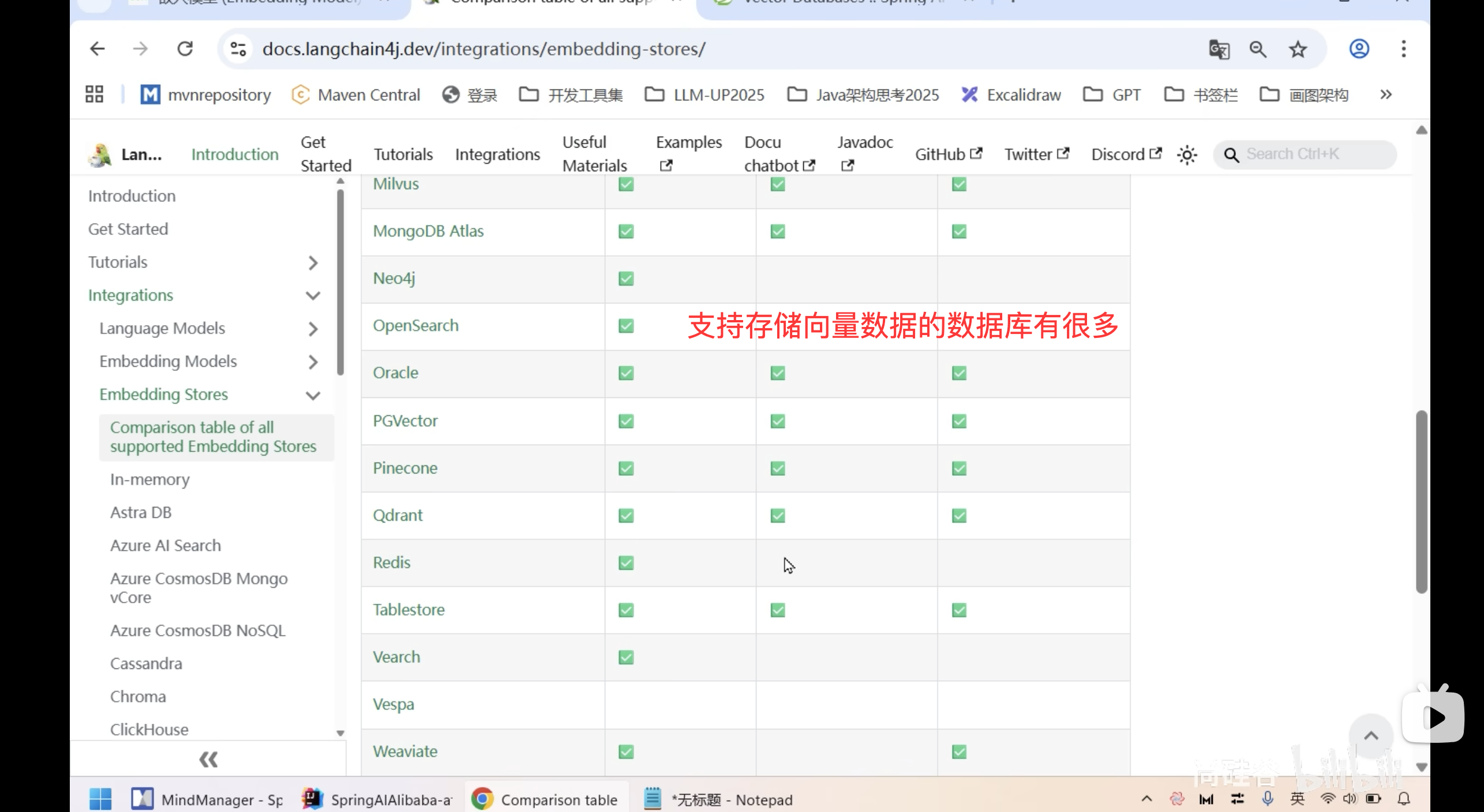Expand Tutorials section in sidebar
This screenshot has height=812, width=1484.
(313, 263)
